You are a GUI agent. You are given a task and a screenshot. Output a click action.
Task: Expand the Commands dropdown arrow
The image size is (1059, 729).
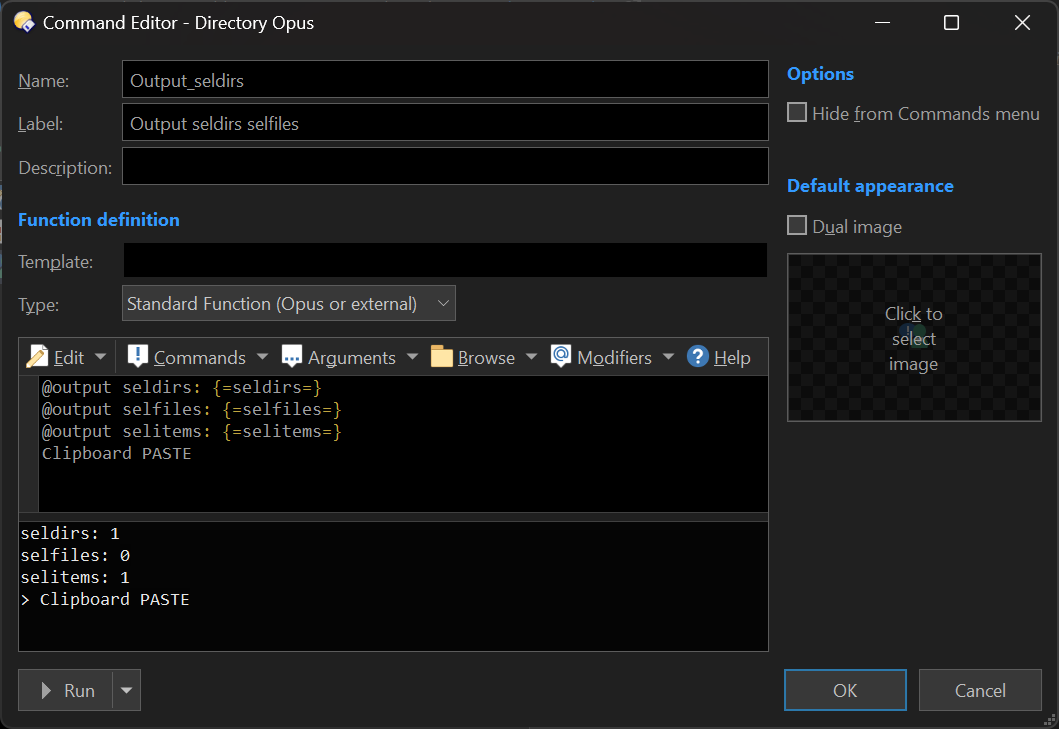coord(262,357)
